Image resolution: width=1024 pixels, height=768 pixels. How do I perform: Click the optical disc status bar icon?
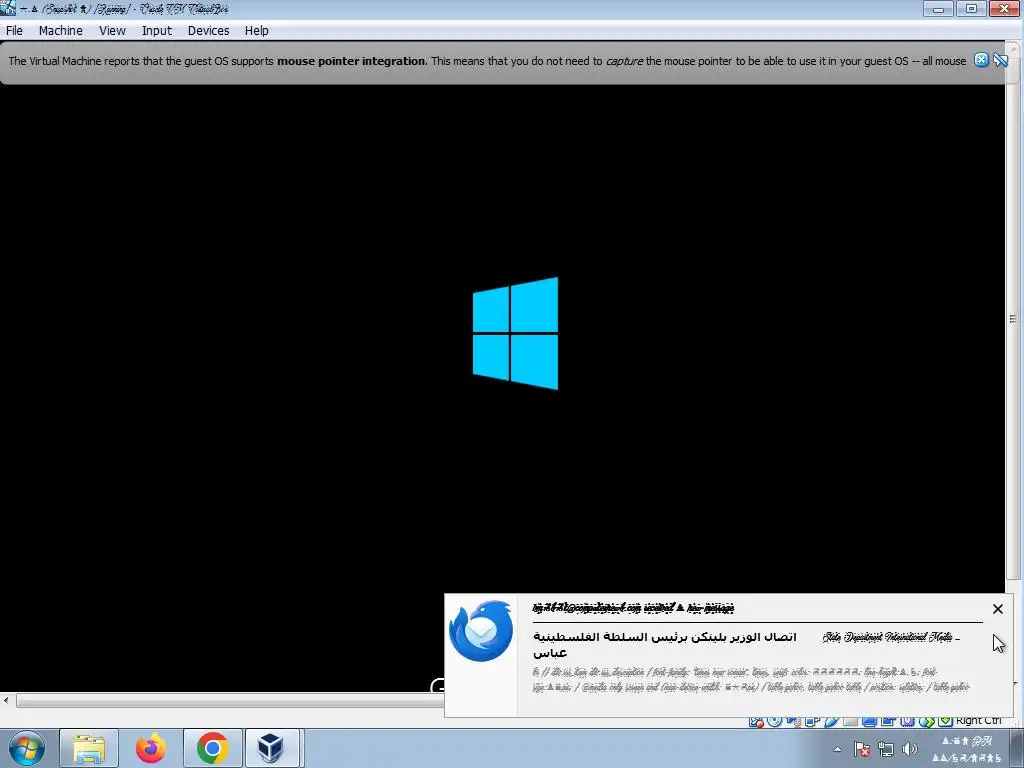click(775, 721)
